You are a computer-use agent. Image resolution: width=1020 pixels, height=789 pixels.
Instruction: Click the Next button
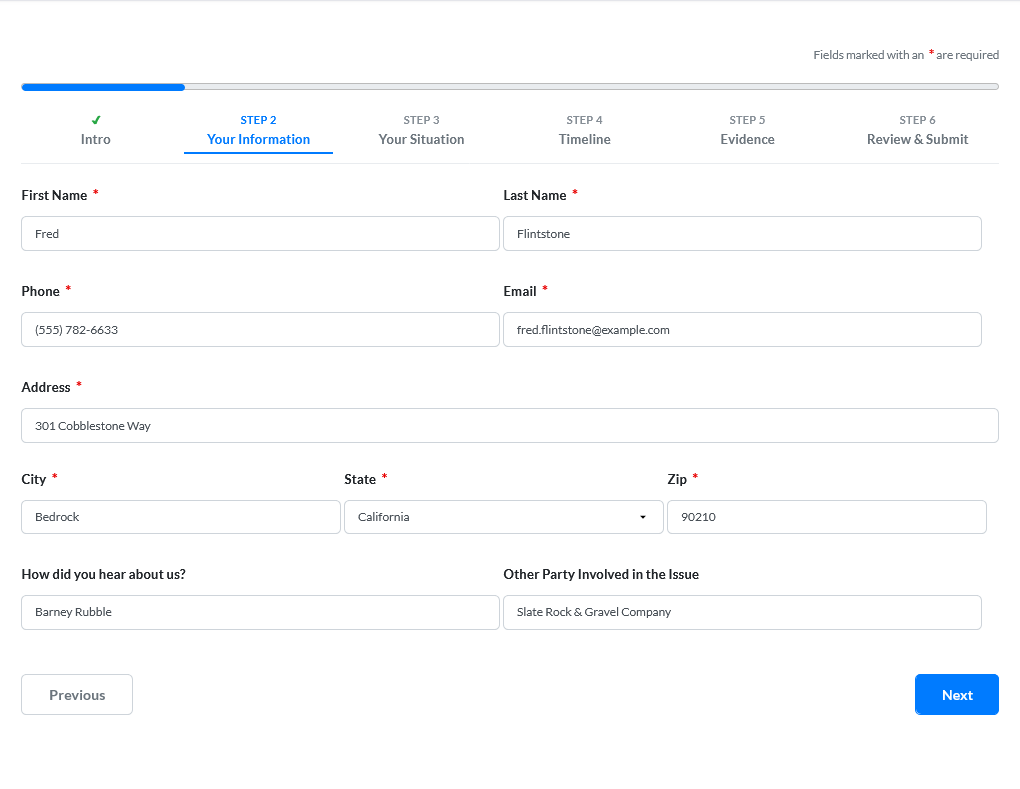pos(956,694)
